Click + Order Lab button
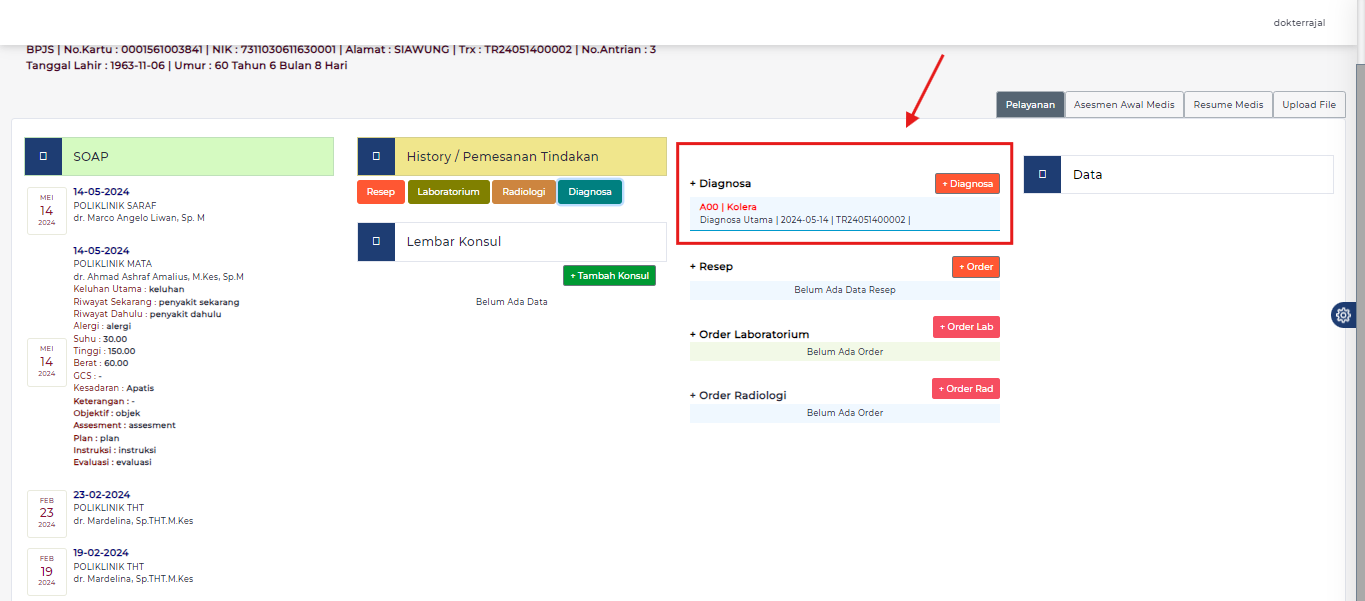Screen dimensions: 1365x601 pyautogui.click(x=966, y=327)
